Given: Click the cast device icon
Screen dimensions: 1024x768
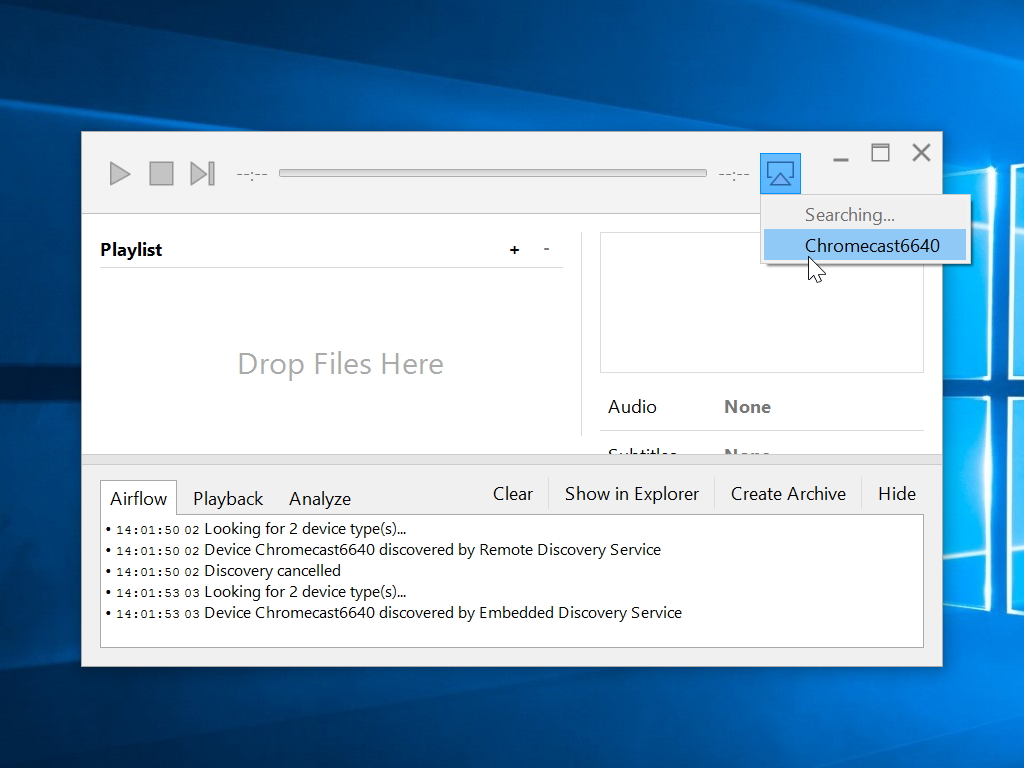Looking at the screenshot, I should [x=780, y=174].
